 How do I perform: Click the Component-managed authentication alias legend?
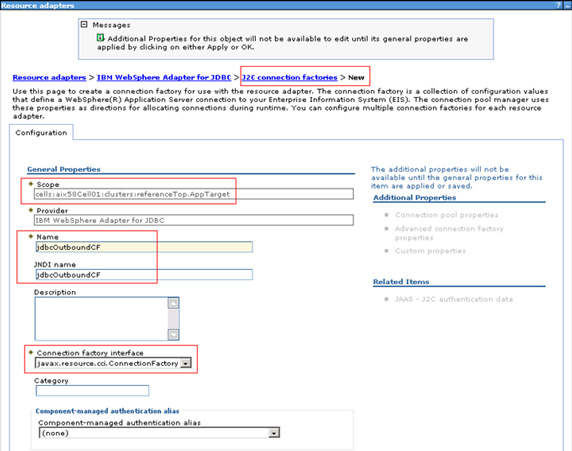(x=107, y=411)
